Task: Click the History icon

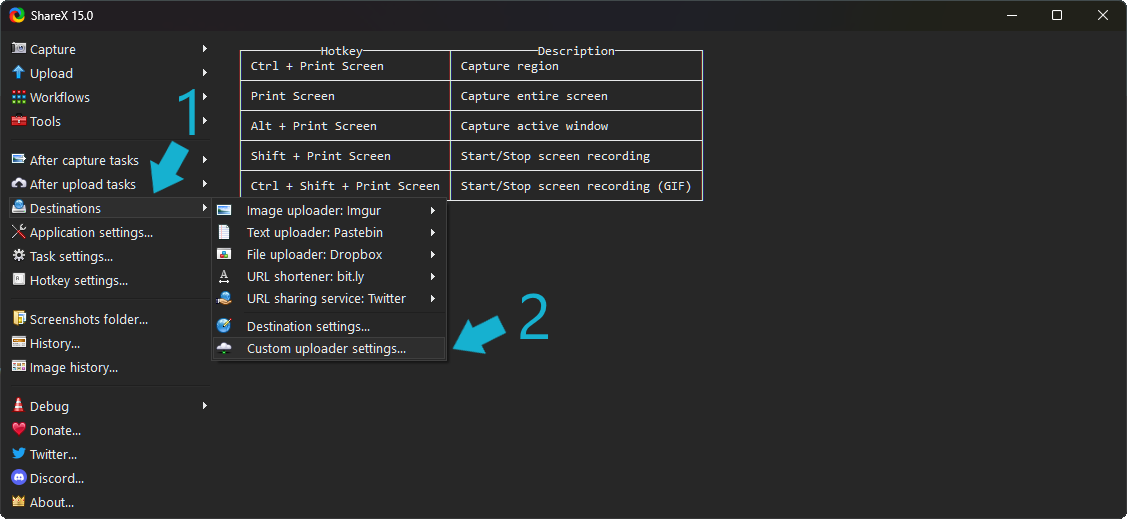Action: pos(19,343)
